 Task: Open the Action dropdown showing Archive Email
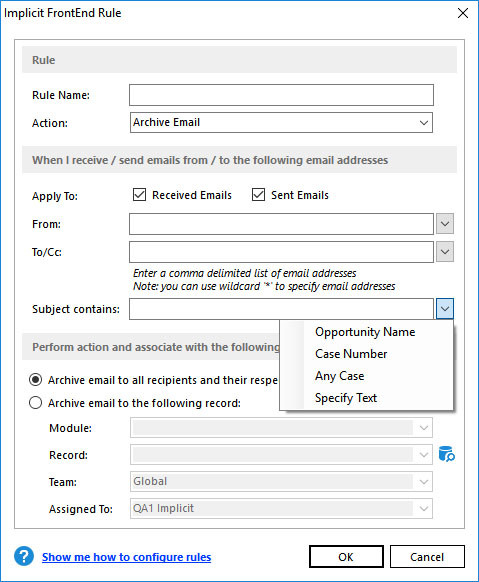(x=281, y=122)
